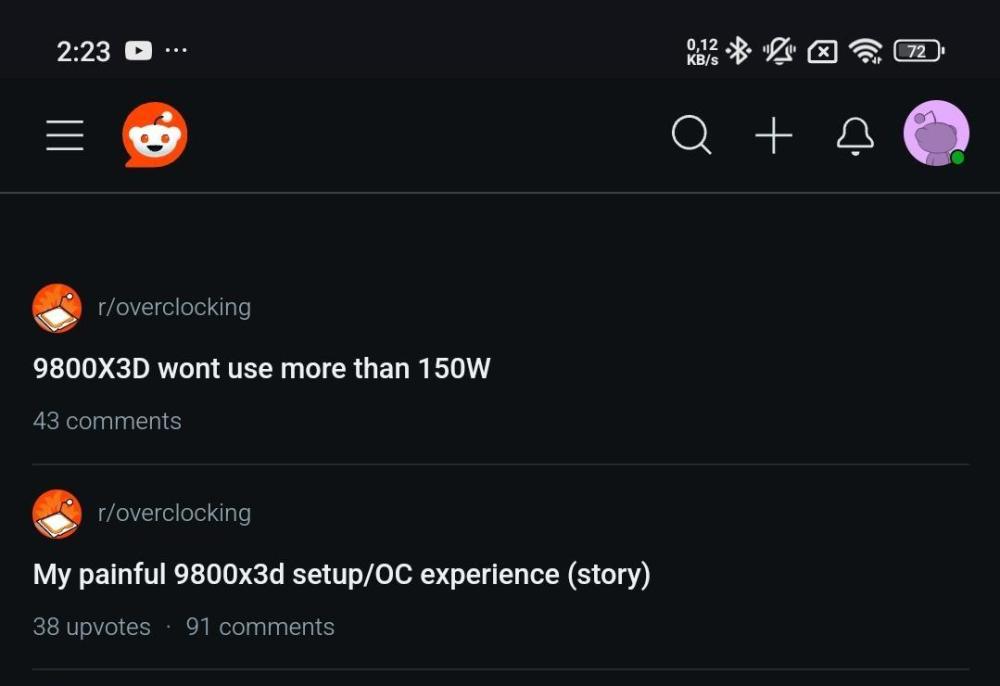Open the Reddit home by tapping the Reddit logo

(x=154, y=134)
